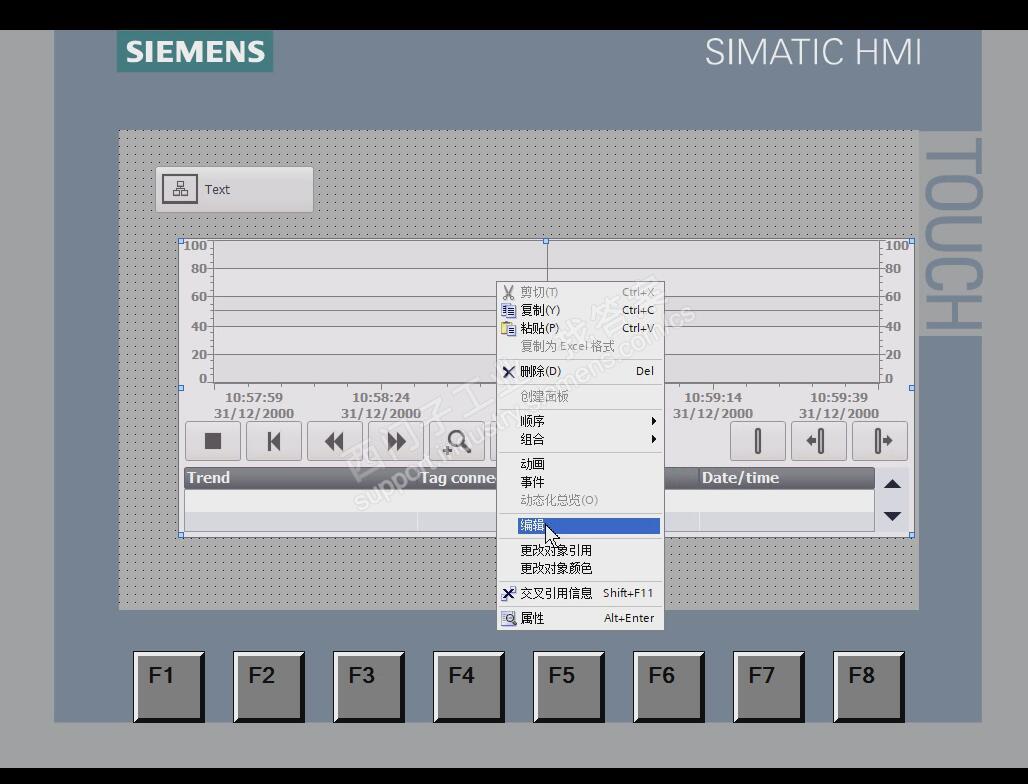Click the SIEMENS logo
The width and height of the screenshot is (1028, 784).
pos(195,51)
